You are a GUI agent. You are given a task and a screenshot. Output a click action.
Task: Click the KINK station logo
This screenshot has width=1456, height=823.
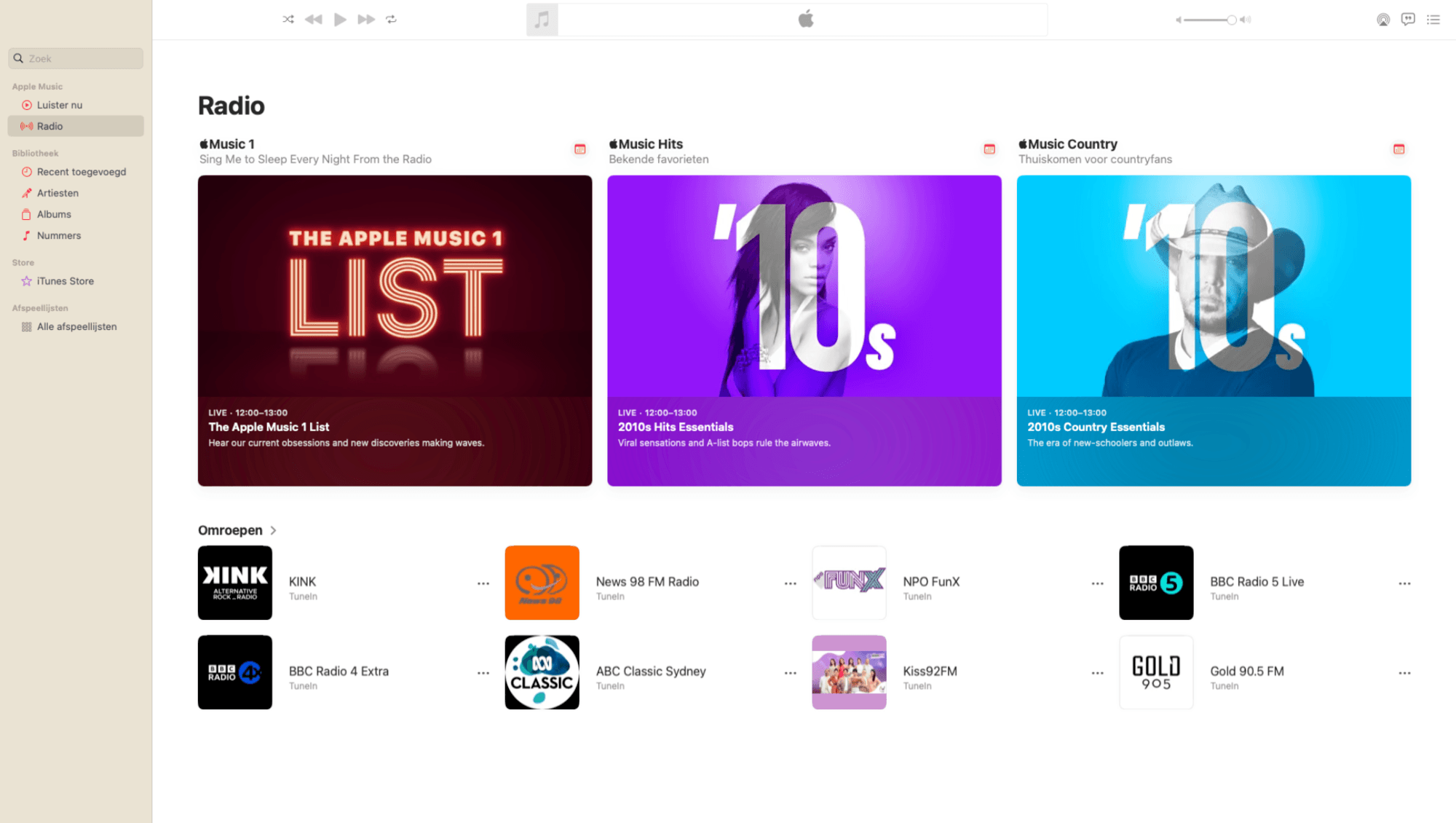coord(235,583)
